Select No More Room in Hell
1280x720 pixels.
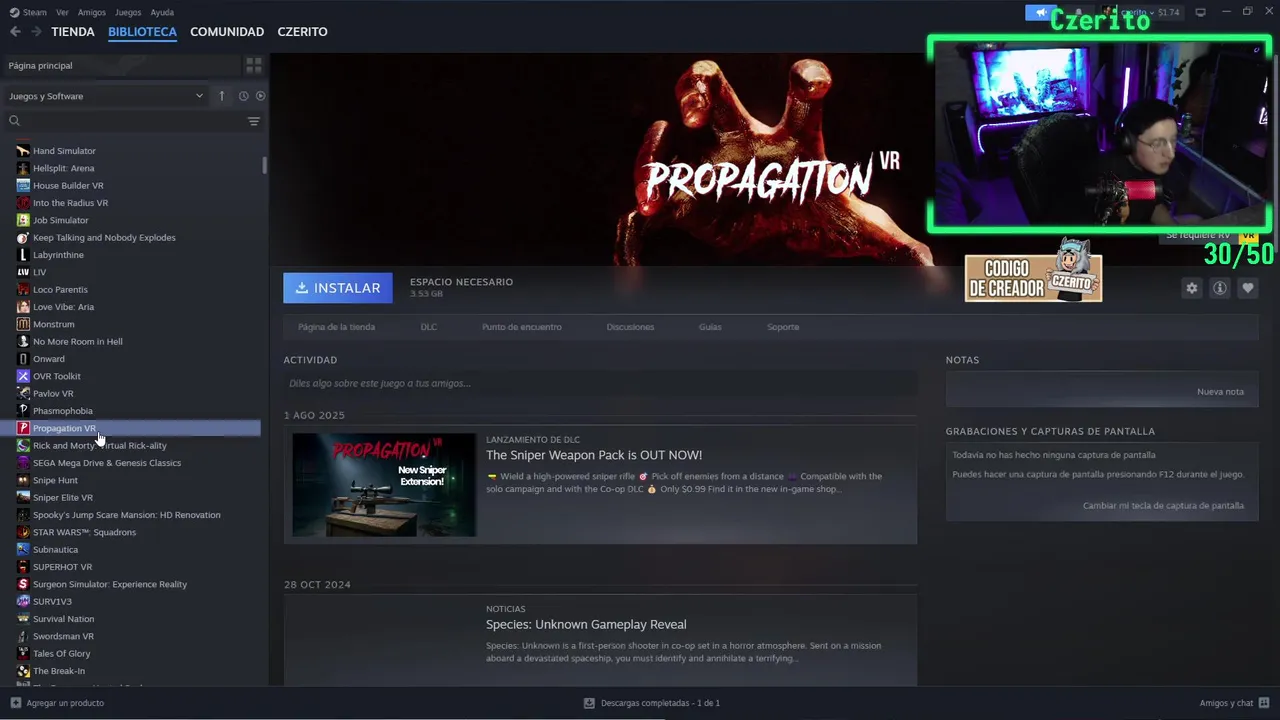pos(77,342)
